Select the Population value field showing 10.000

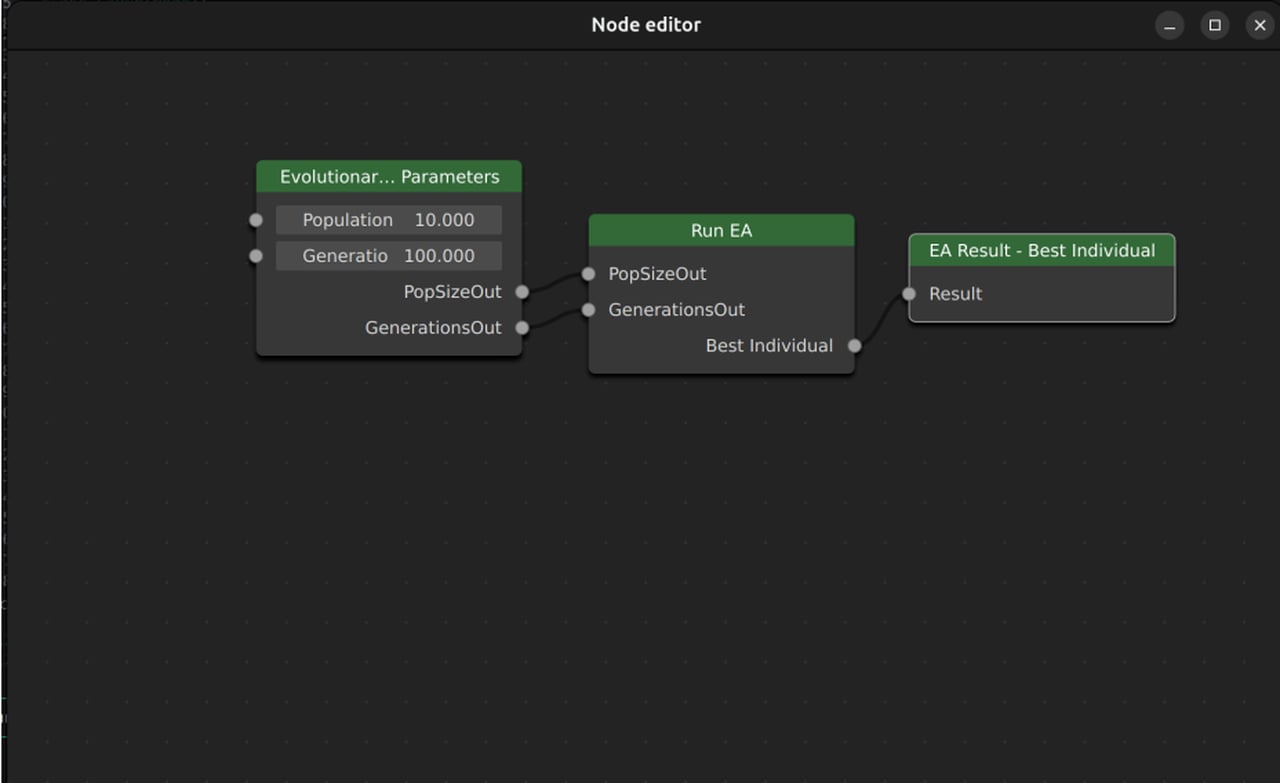pyautogui.click(x=388, y=219)
